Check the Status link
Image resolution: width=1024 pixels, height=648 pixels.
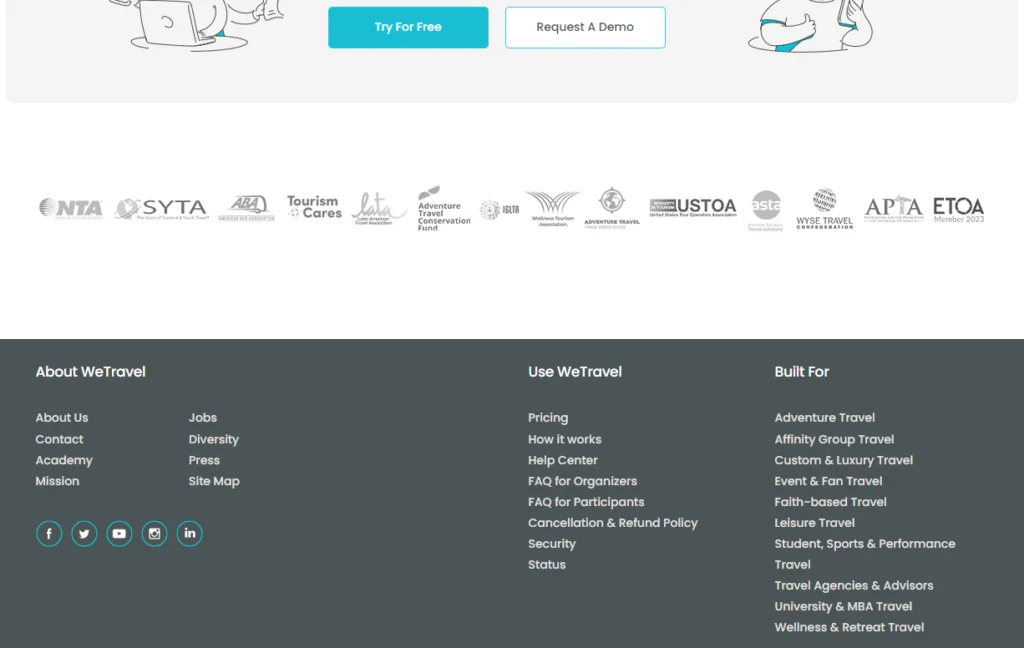click(547, 565)
